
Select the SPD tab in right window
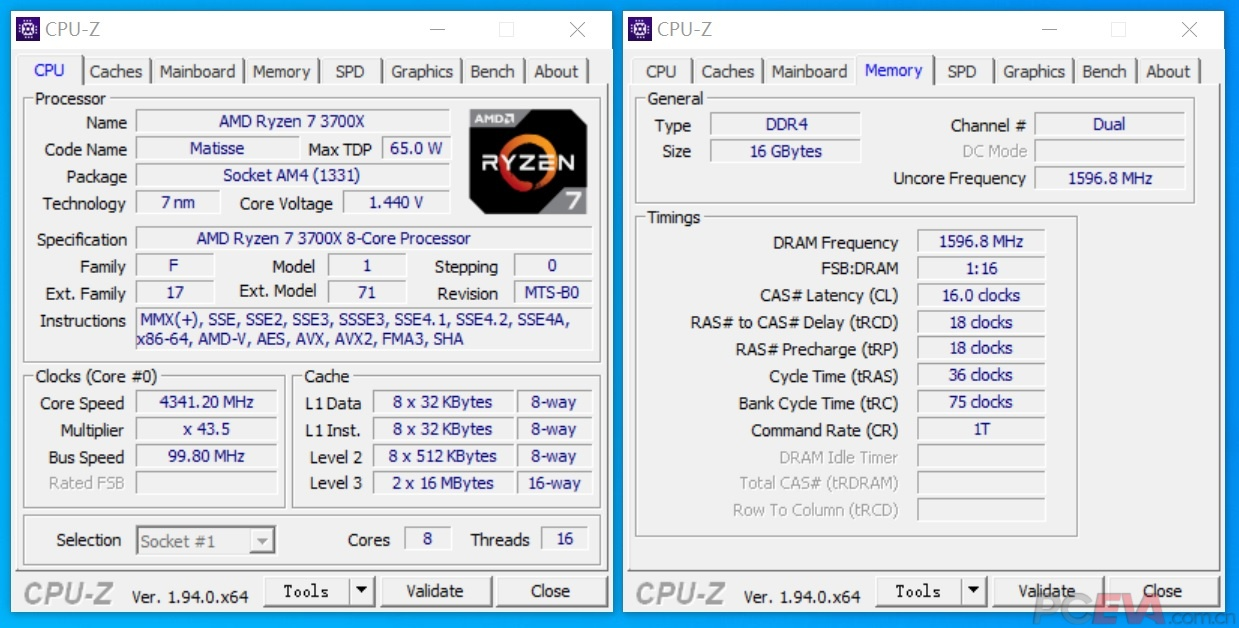point(962,71)
